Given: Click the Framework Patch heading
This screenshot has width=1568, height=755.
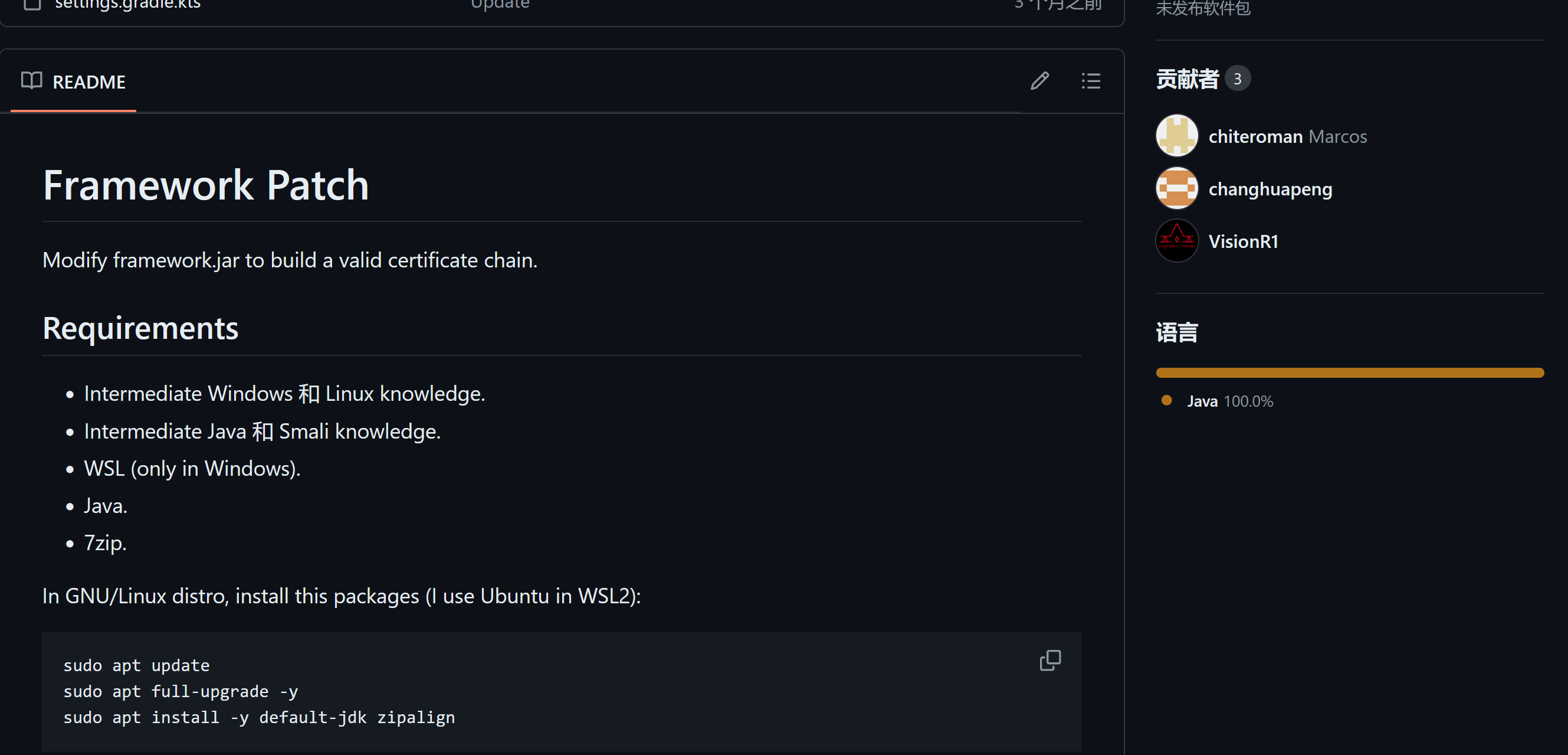Looking at the screenshot, I should click(x=206, y=185).
